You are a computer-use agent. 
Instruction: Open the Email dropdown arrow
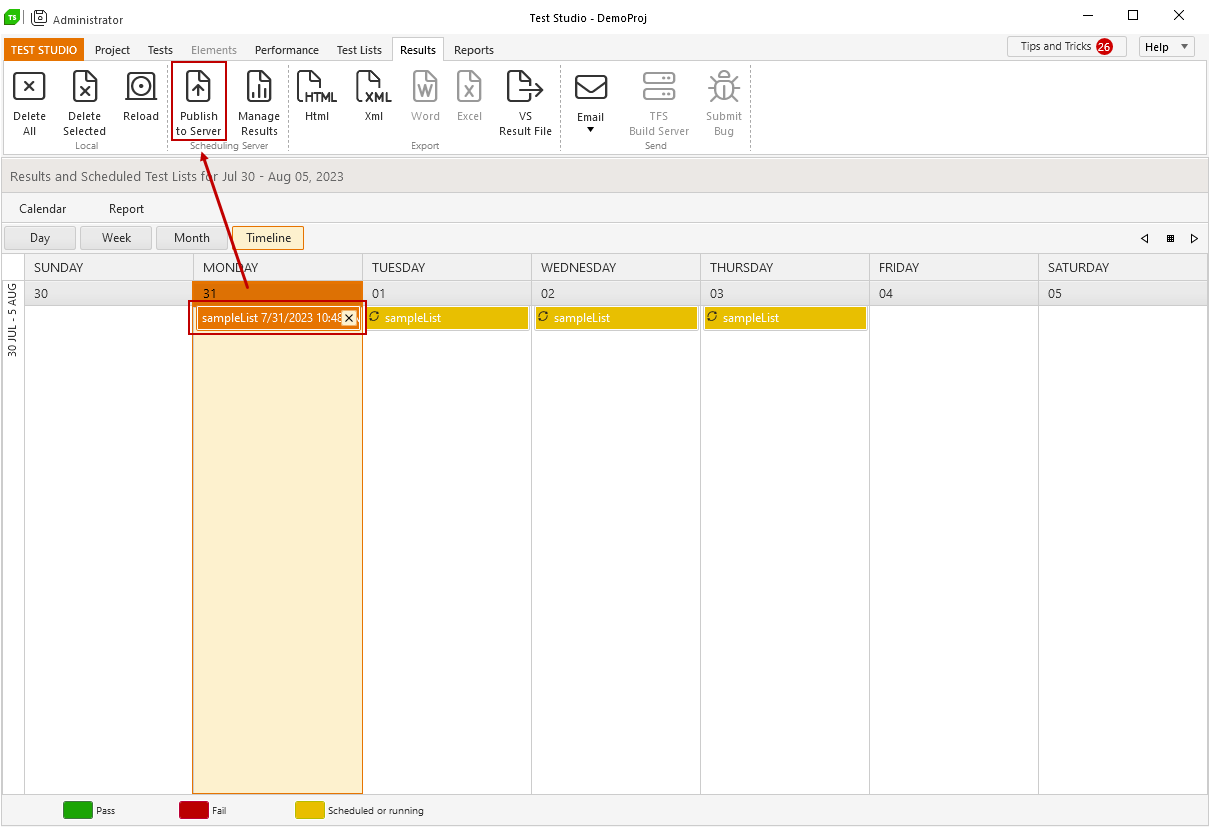tap(590, 129)
